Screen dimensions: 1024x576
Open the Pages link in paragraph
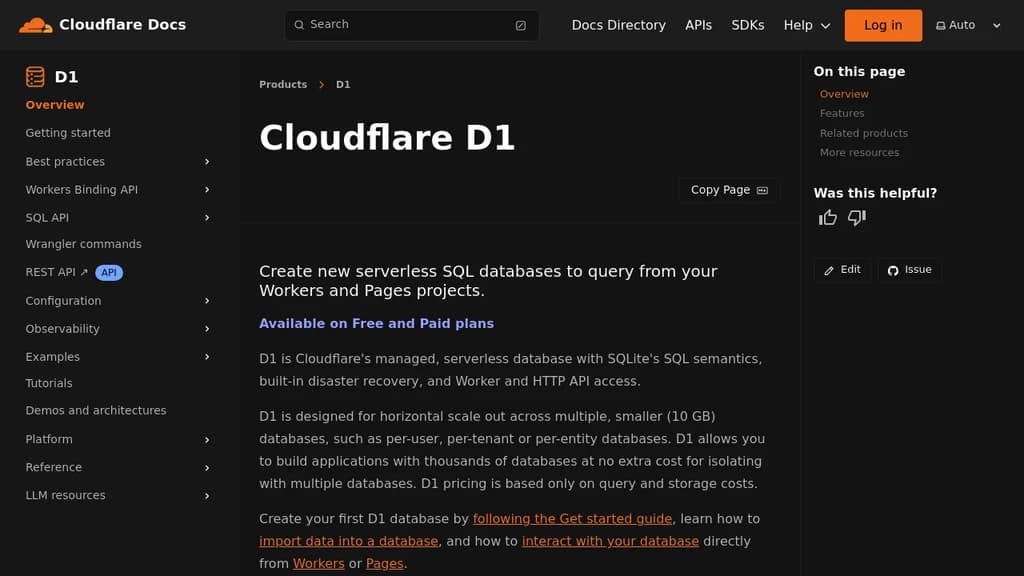(385, 564)
